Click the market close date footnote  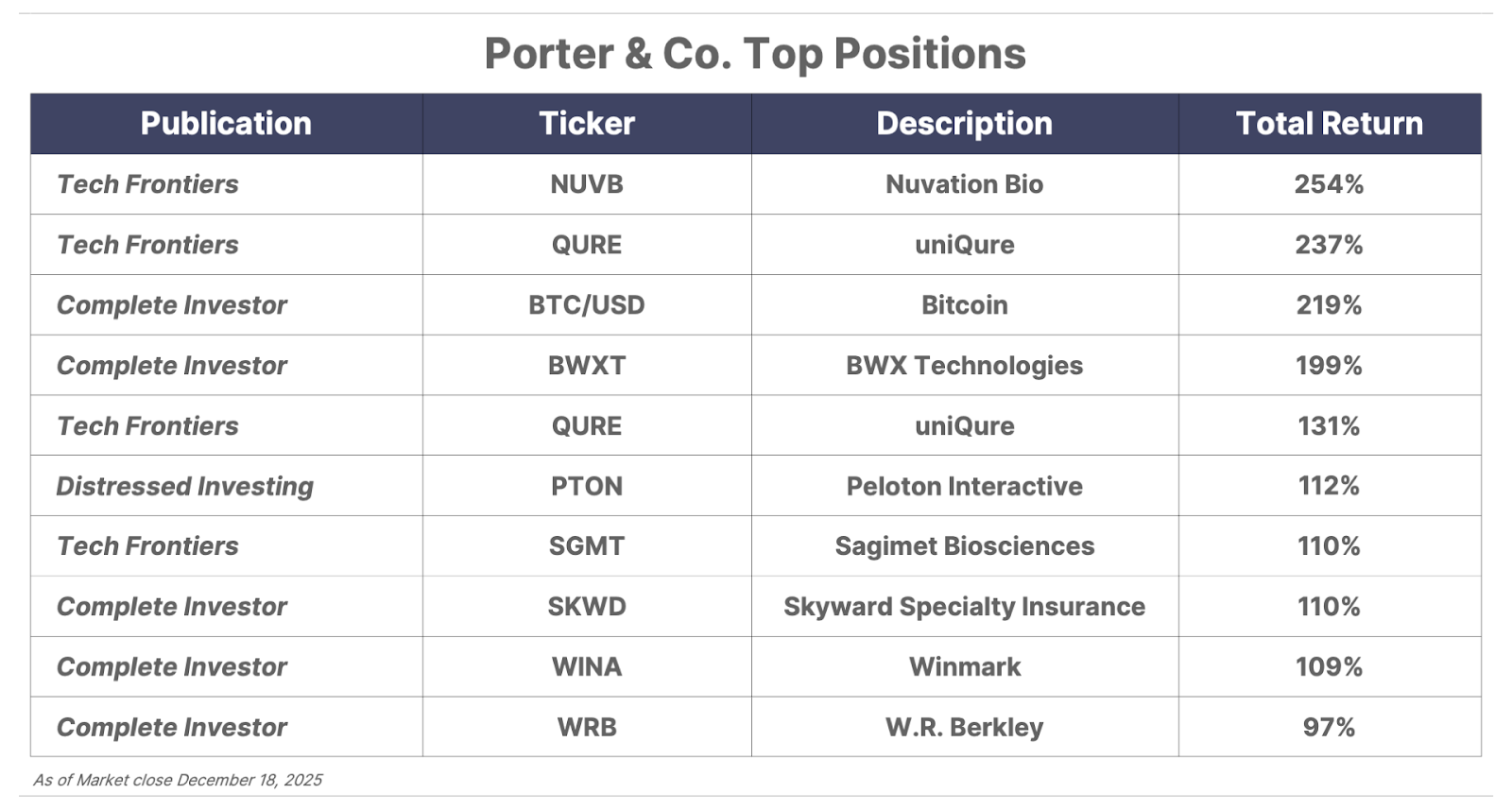point(178,780)
